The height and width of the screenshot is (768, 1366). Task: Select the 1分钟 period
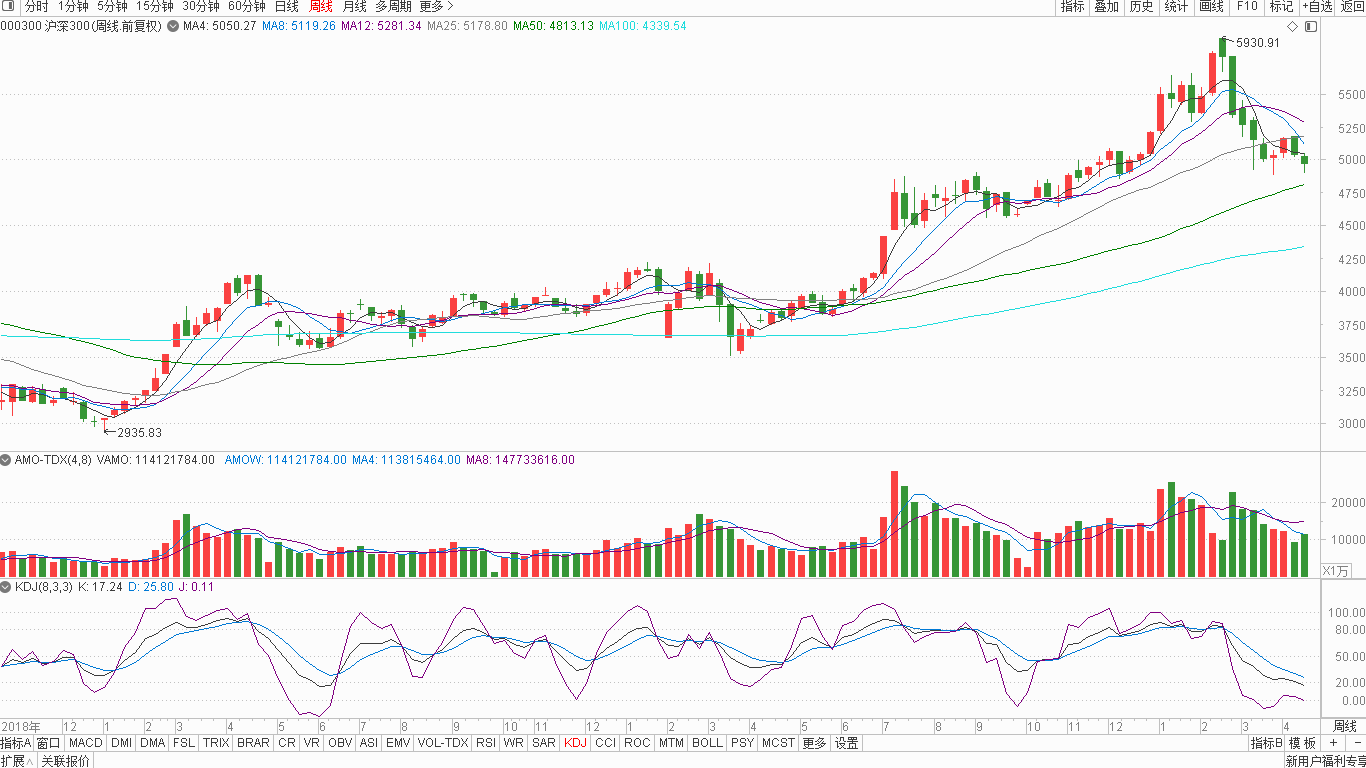[73, 6]
